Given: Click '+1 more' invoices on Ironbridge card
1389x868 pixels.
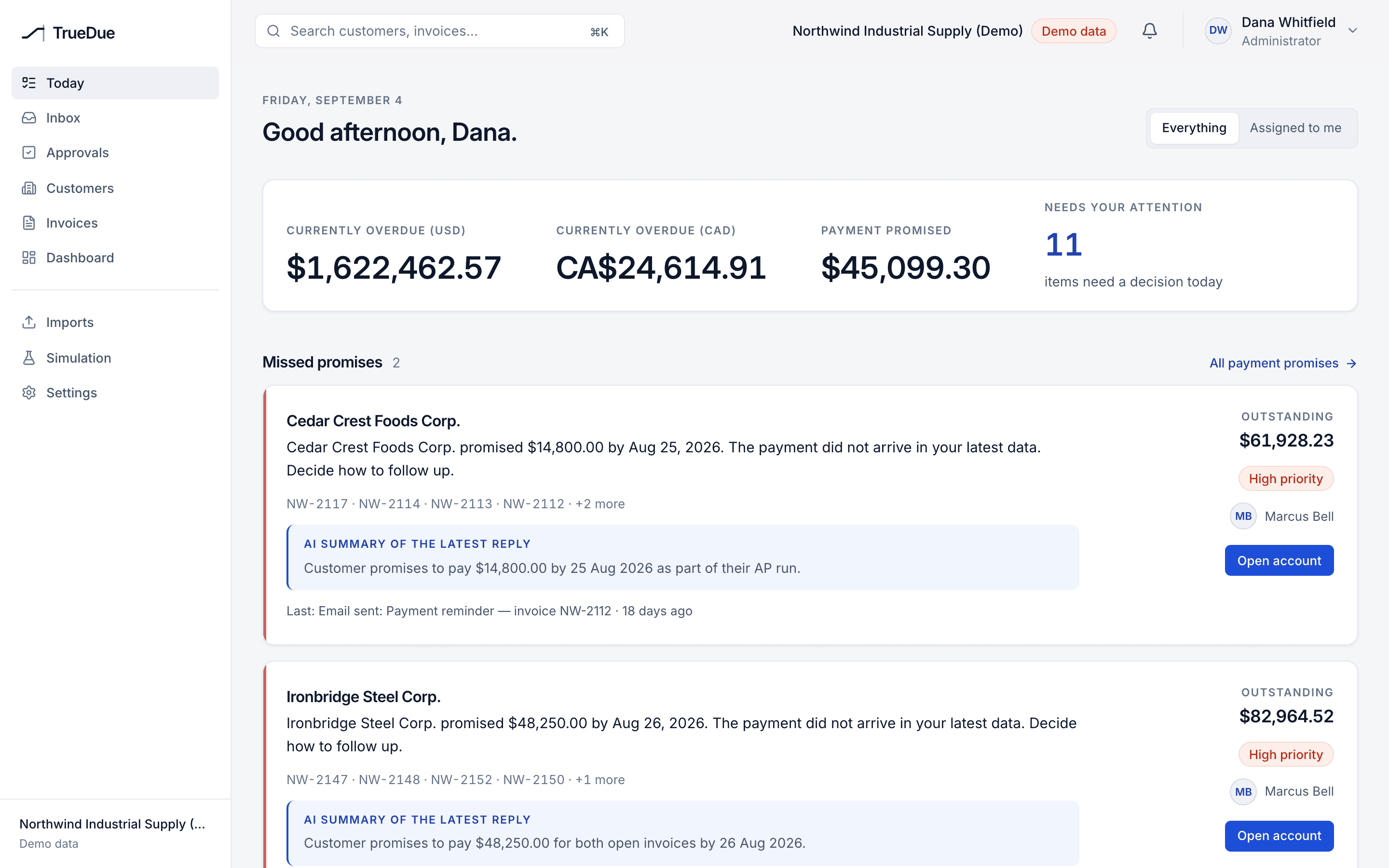Looking at the screenshot, I should click(600, 780).
